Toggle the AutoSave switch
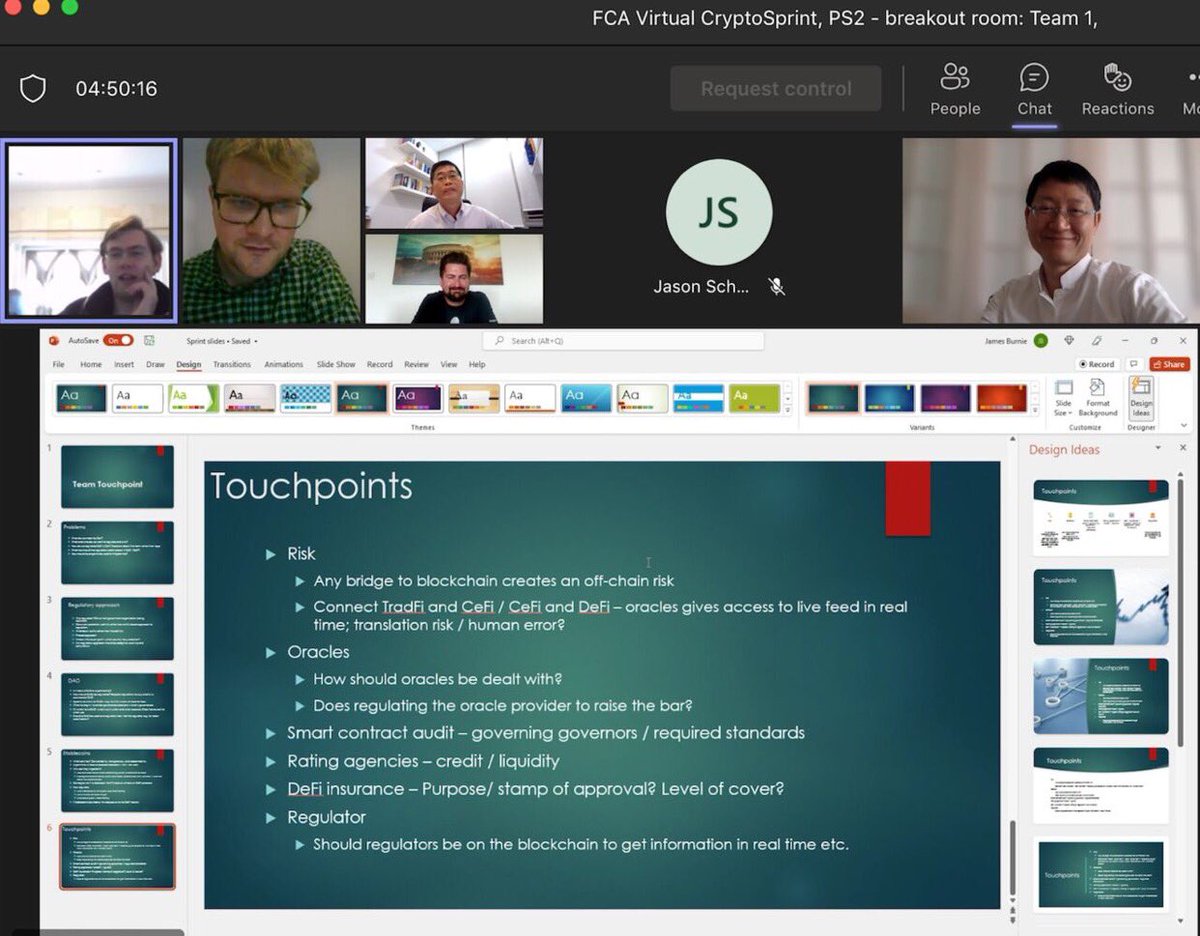The width and height of the screenshot is (1200, 936). tap(118, 340)
